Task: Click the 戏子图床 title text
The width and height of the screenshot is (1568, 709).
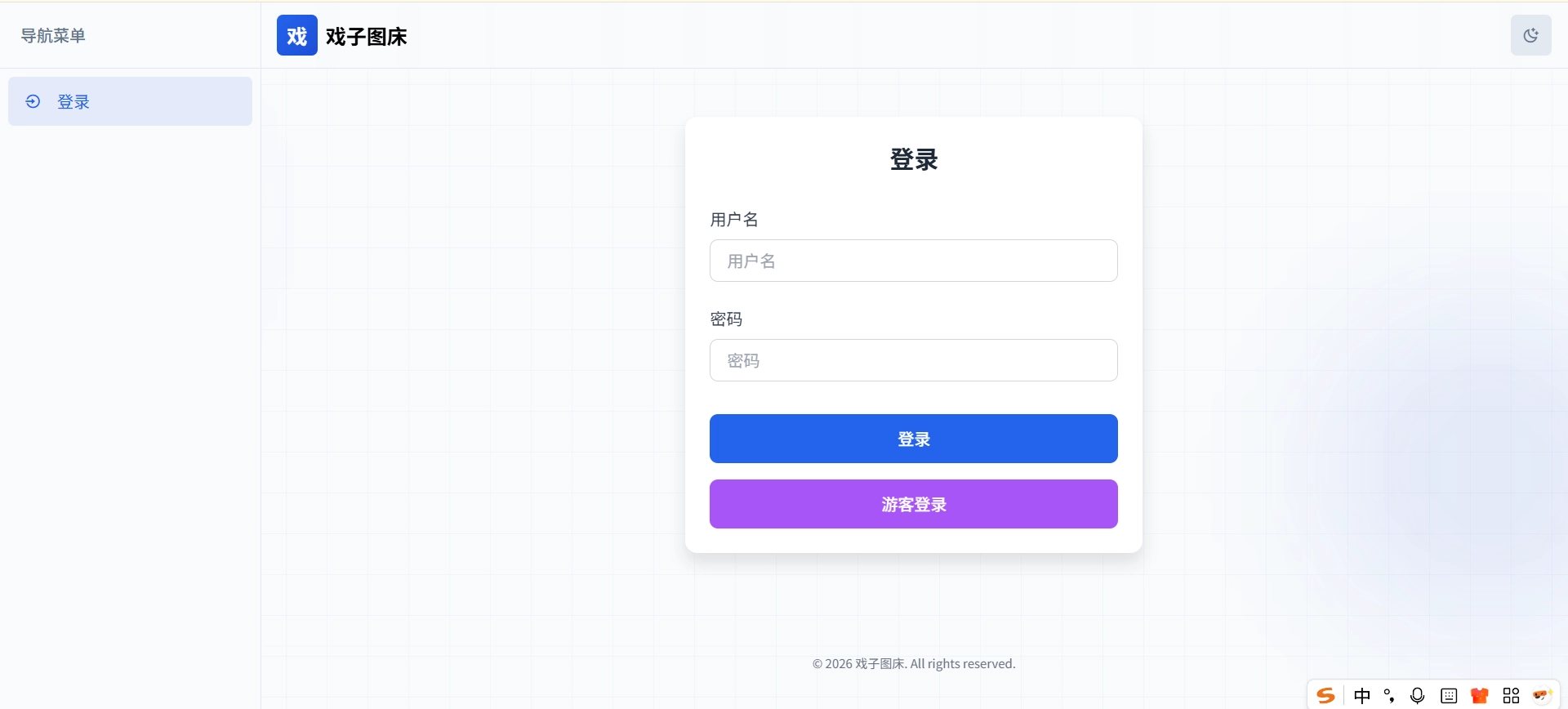Action: [x=364, y=36]
